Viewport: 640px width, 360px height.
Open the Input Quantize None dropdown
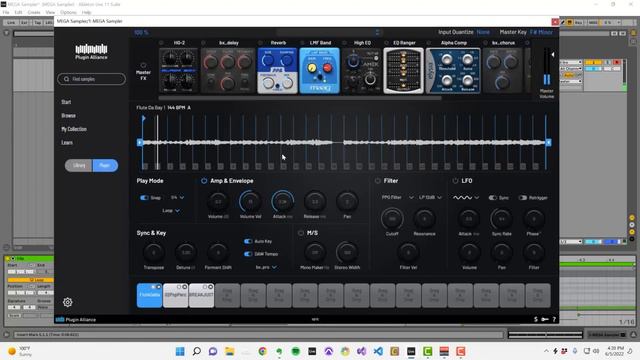tap(483, 32)
